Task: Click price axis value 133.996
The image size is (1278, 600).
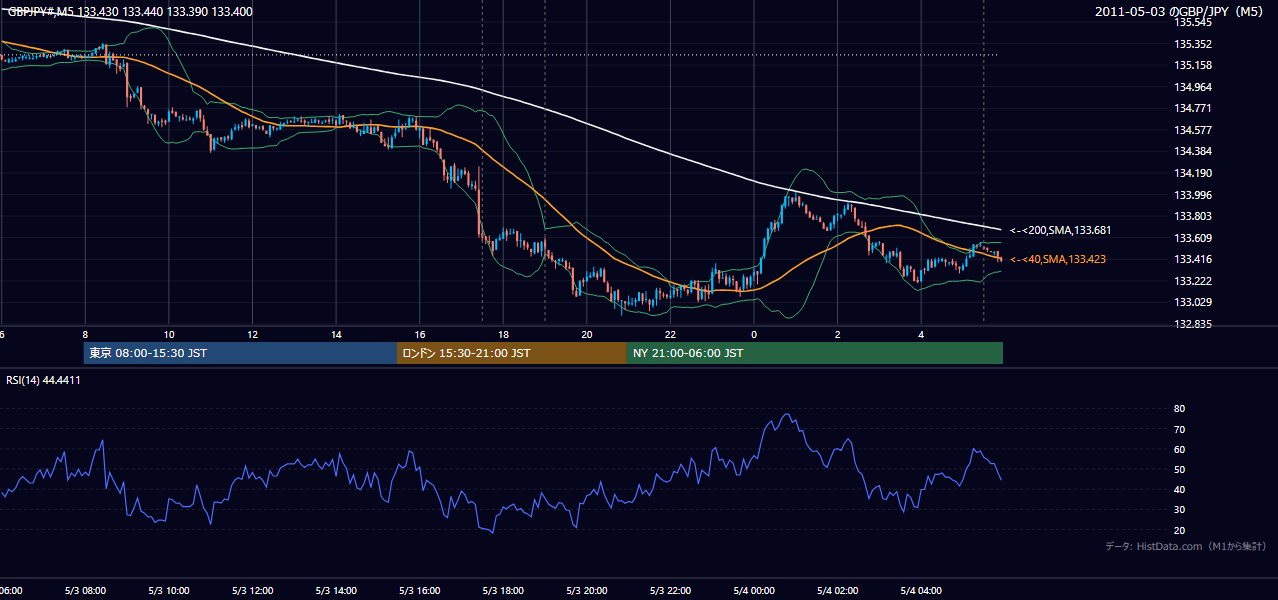Action: tap(1192, 195)
